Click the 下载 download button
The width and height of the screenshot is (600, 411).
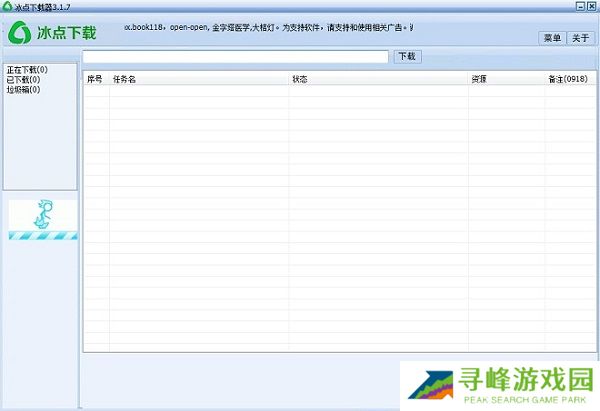click(x=407, y=57)
